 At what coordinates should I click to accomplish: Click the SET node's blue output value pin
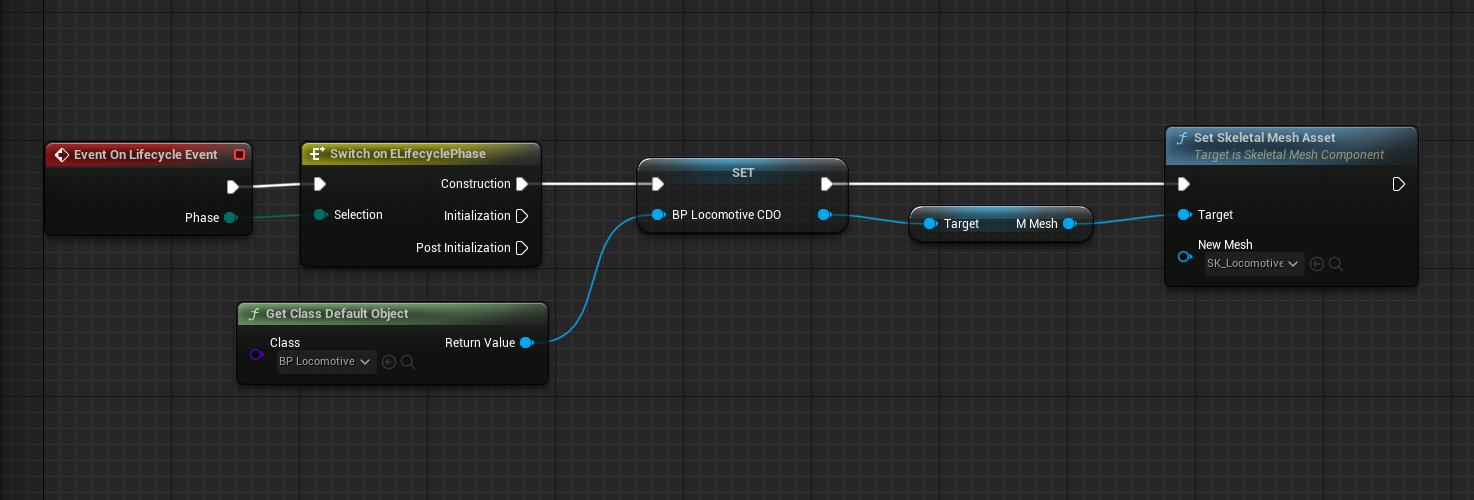pyautogui.click(x=824, y=215)
